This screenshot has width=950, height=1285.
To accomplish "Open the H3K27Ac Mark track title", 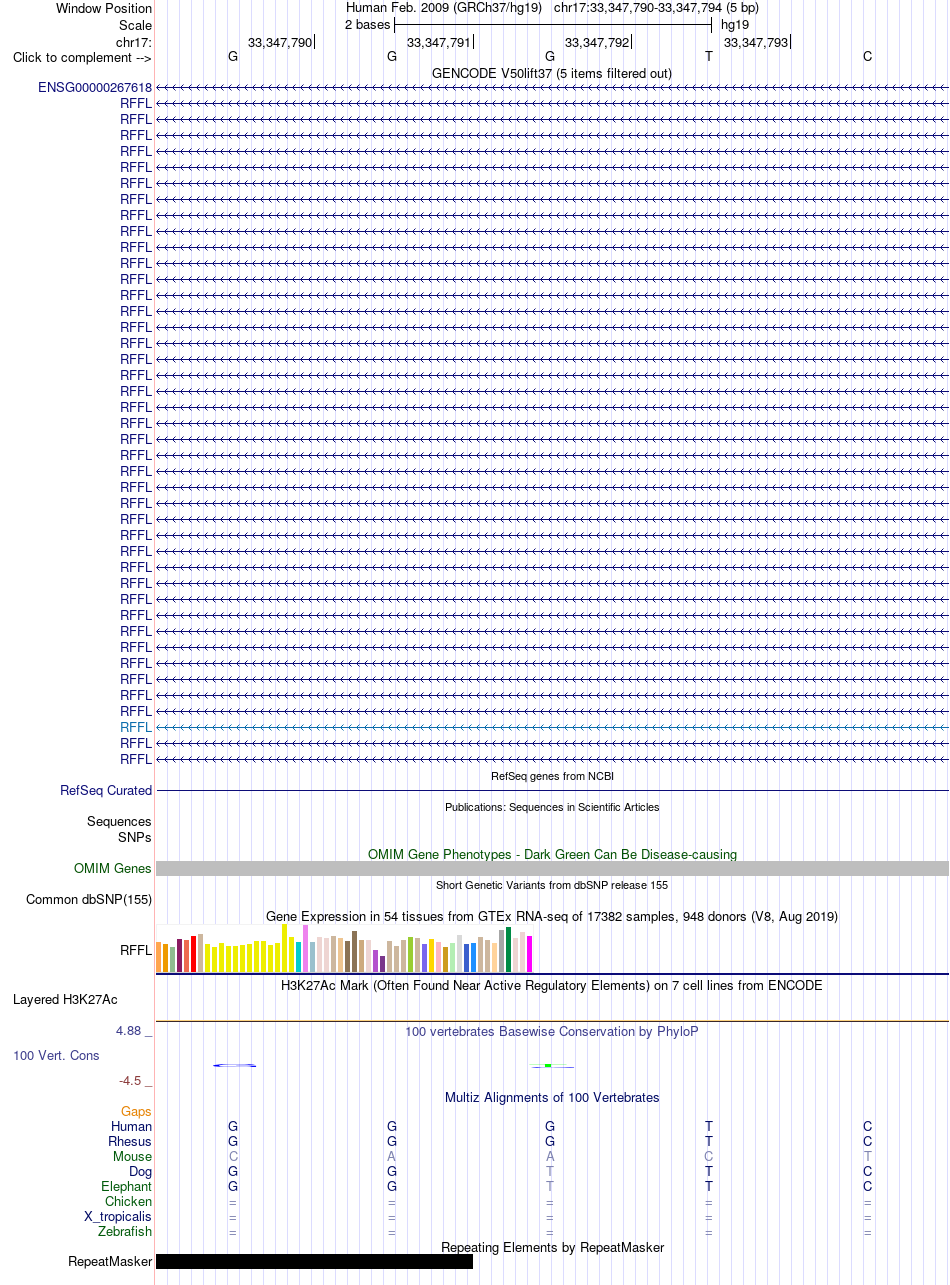I will (x=552, y=985).
